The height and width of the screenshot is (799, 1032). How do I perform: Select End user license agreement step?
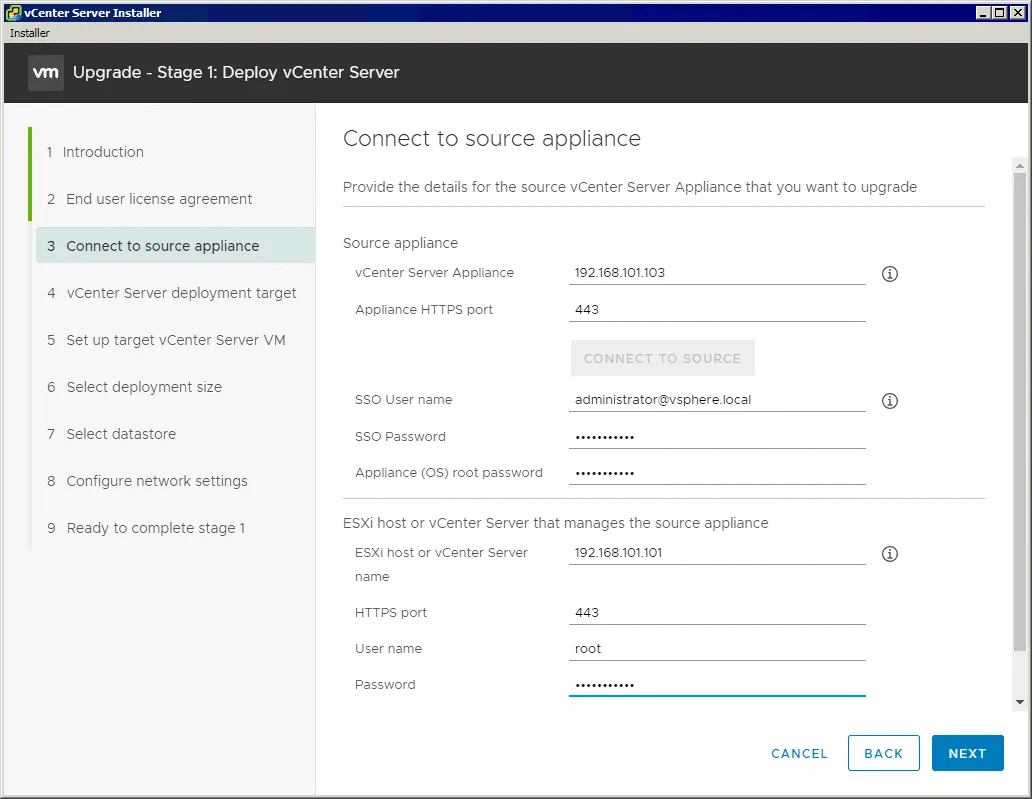159,199
